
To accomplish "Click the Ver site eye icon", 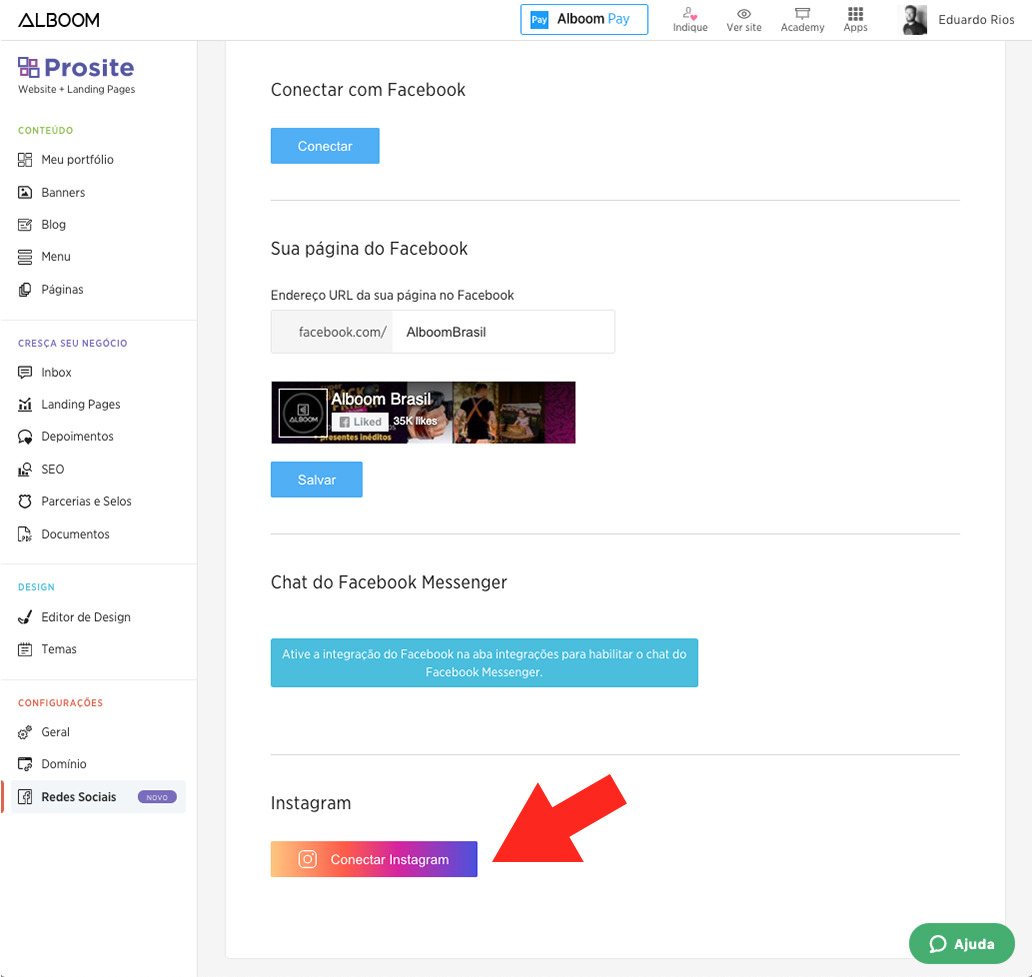I will coord(743,15).
